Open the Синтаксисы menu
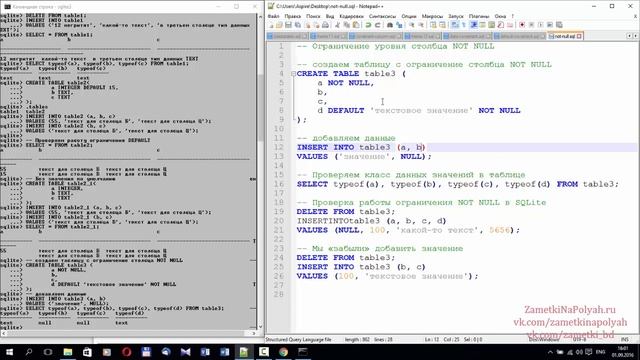Image resolution: width=640 pixels, height=360 pixels. pos(382,16)
